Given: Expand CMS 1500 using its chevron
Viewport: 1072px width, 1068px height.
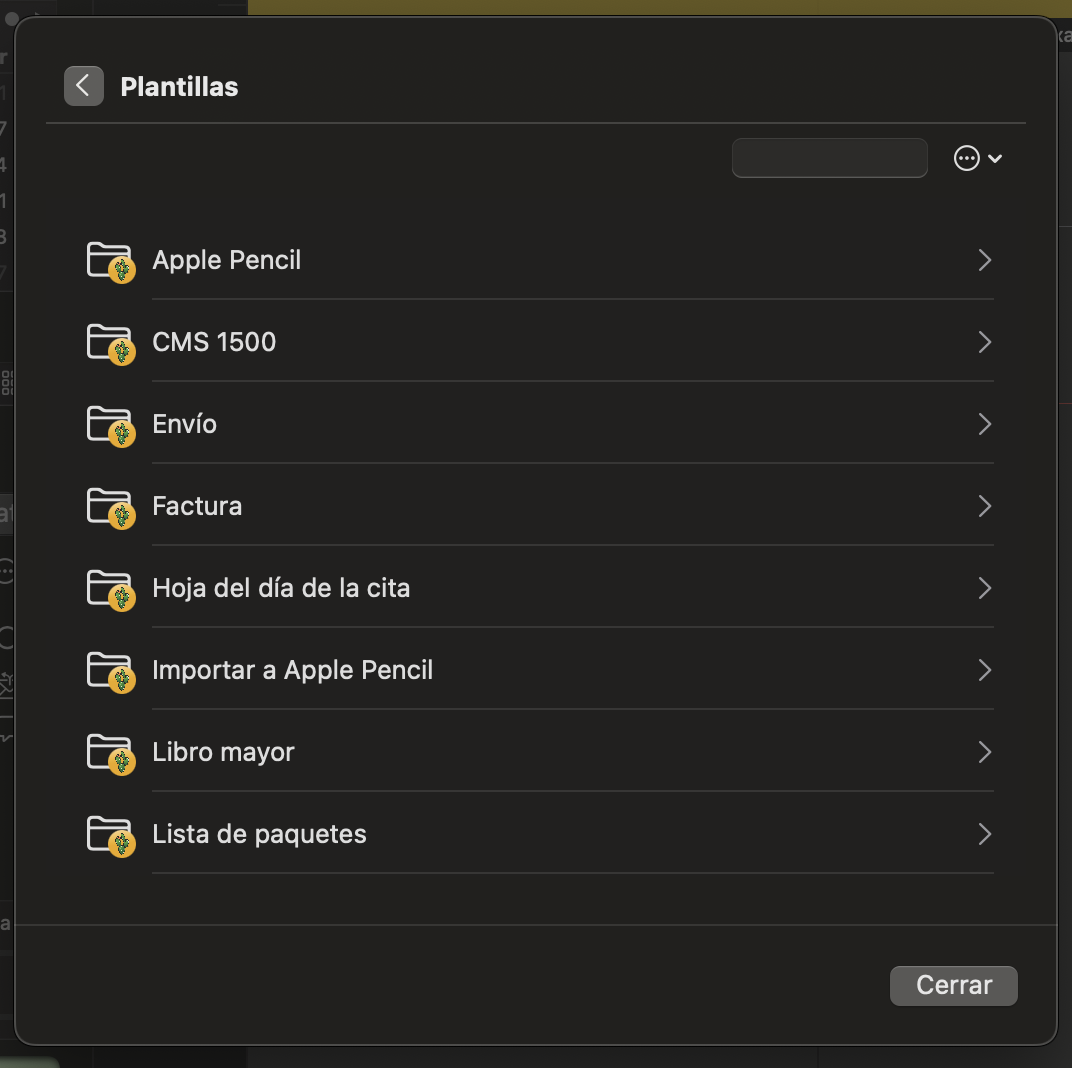Looking at the screenshot, I should (984, 342).
